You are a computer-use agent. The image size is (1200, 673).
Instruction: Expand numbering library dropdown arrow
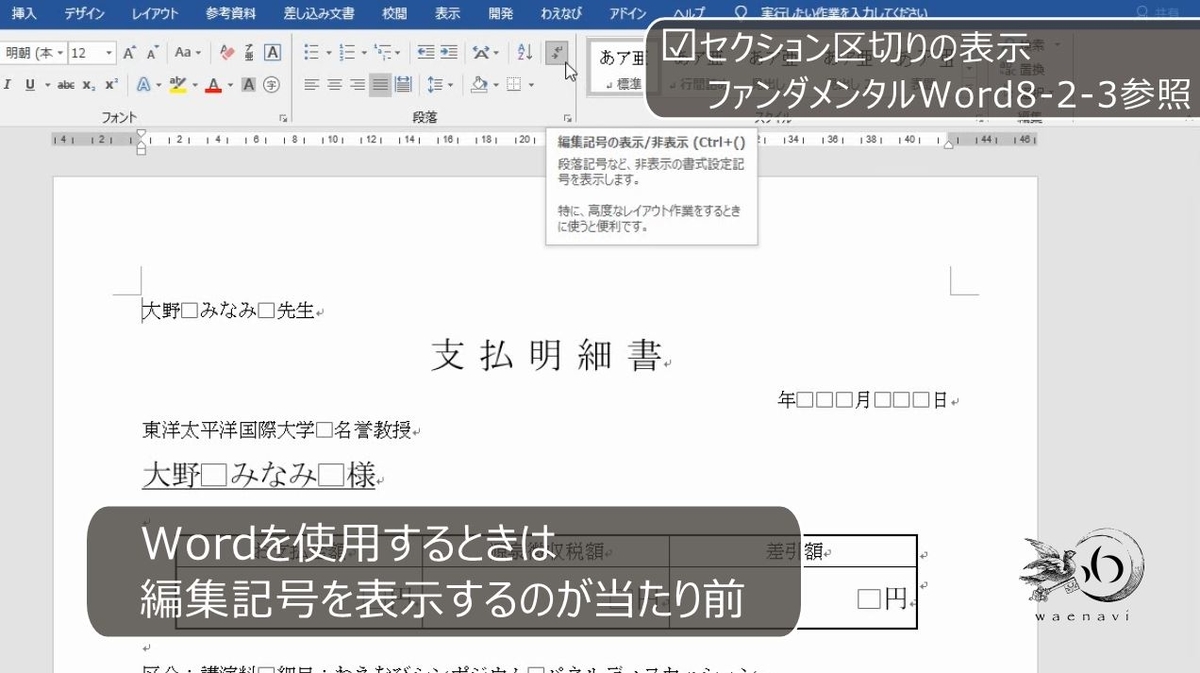click(x=364, y=53)
